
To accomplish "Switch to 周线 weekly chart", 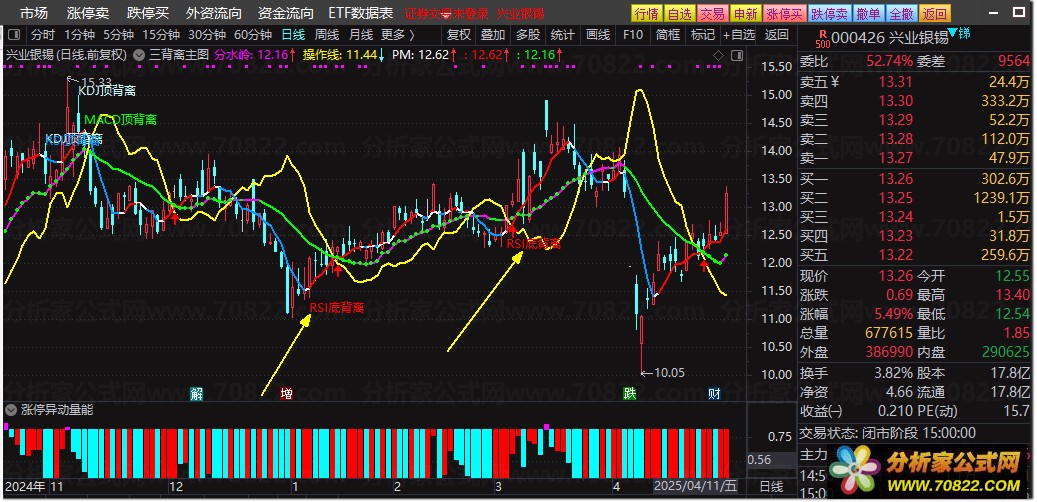I will pos(327,35).
